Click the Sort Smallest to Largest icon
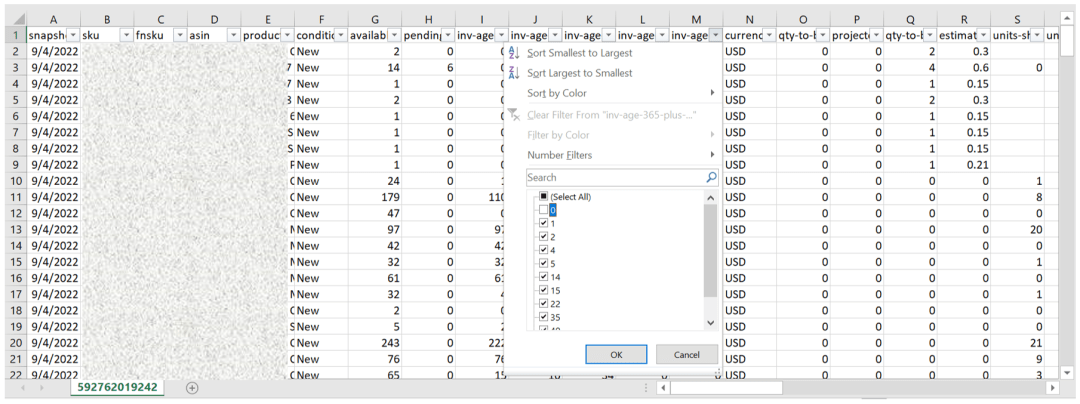1080x404 pixels. (514, 53)
